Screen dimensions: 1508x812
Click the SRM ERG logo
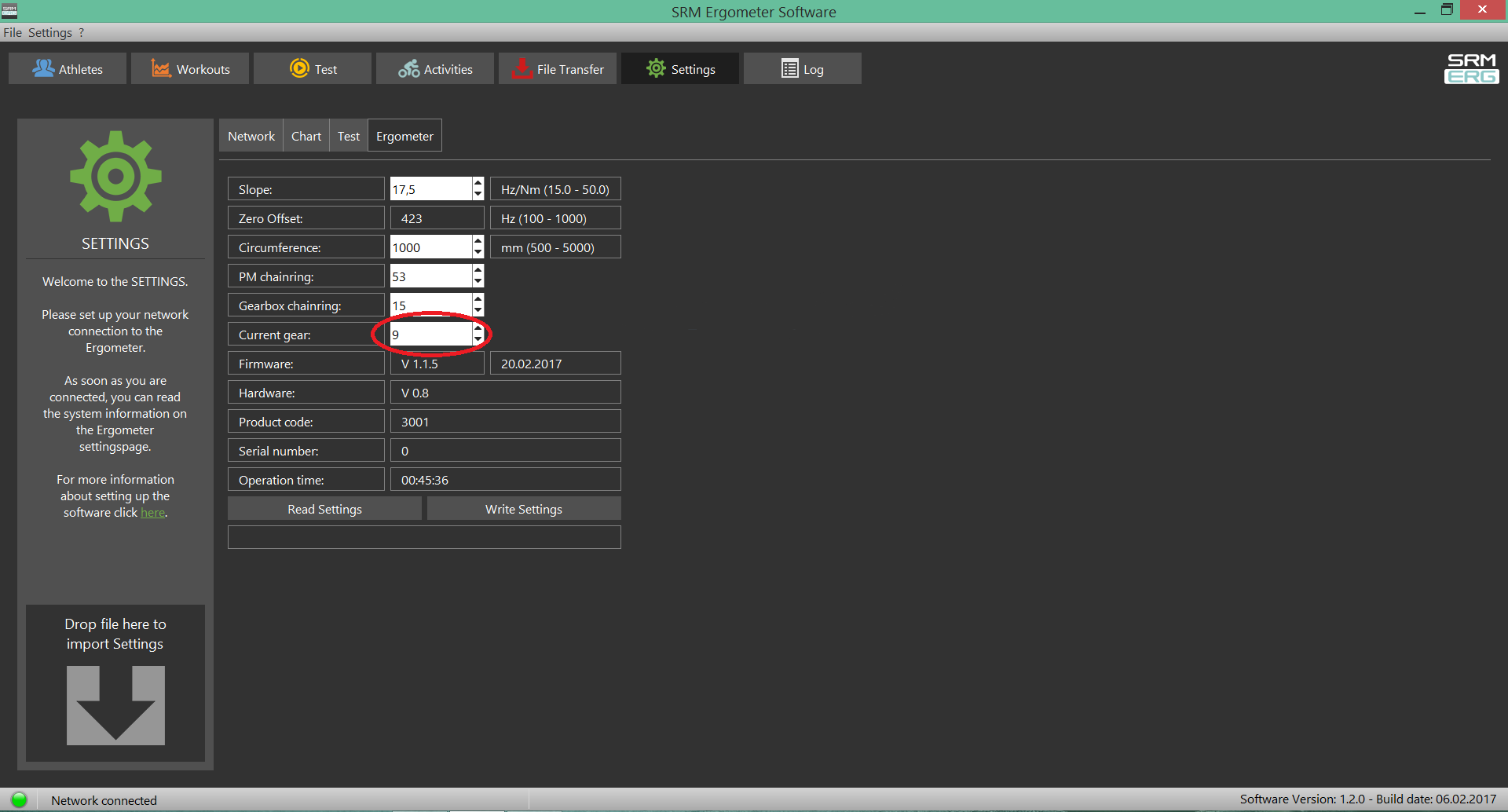click(x=1471, y=68)
